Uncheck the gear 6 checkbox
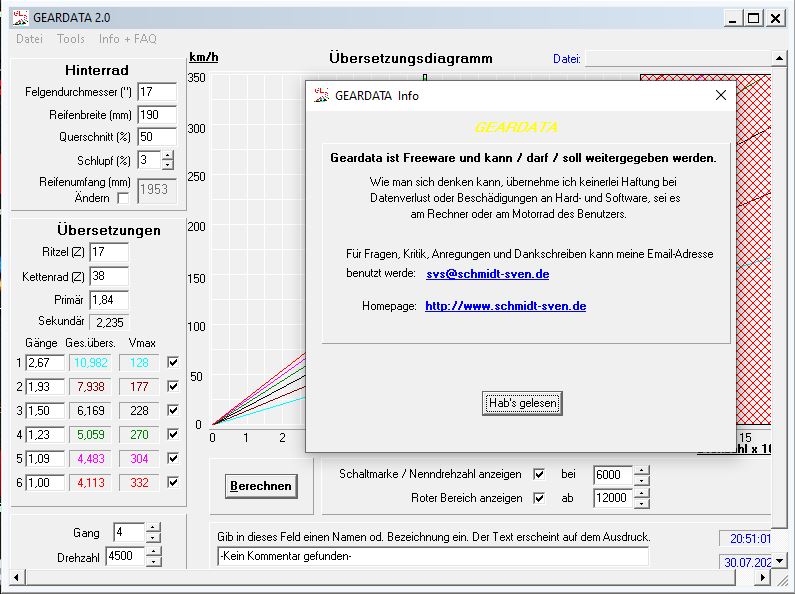 point(173,482)
